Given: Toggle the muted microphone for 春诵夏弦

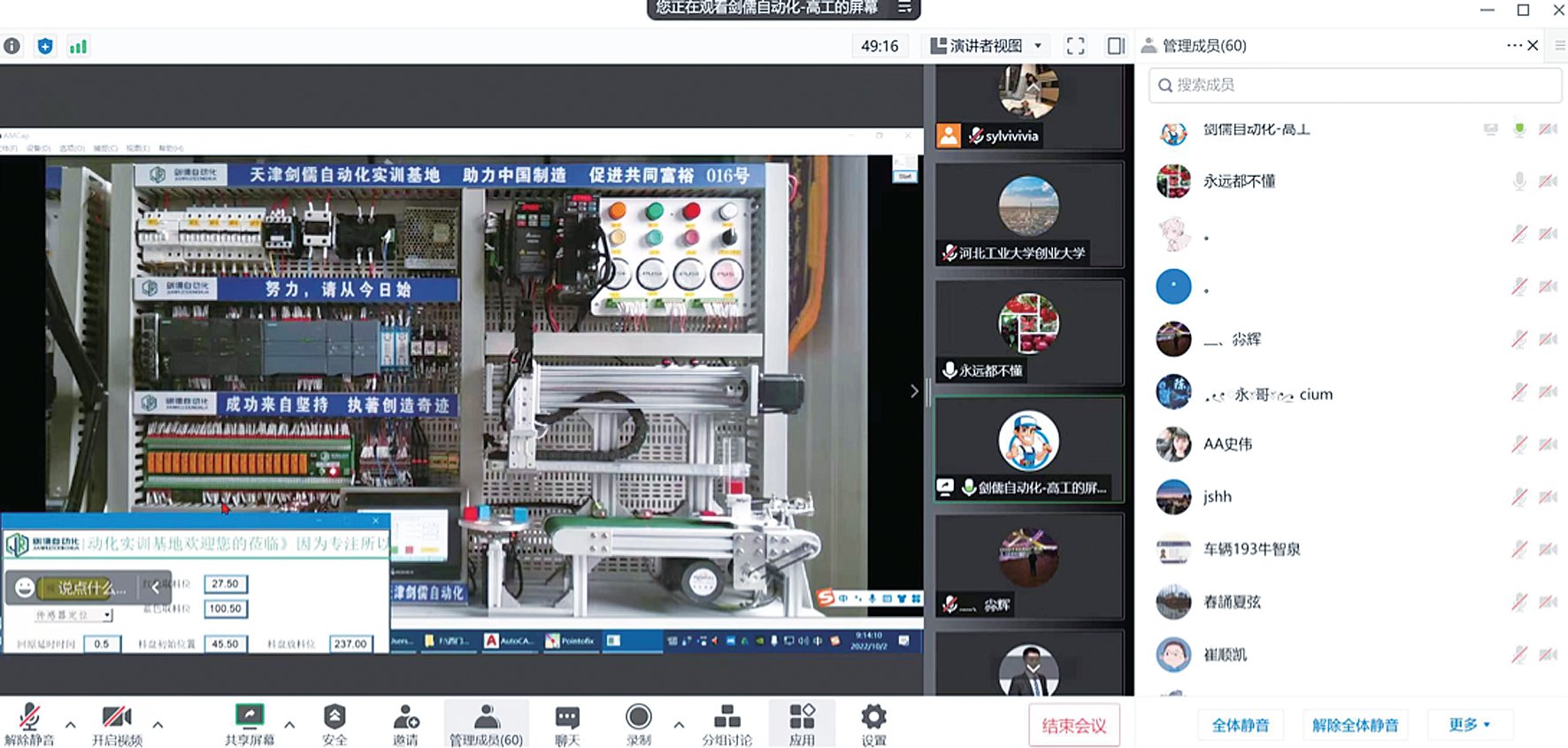Looking at the screenshot, I should [x=1519, y=602].
